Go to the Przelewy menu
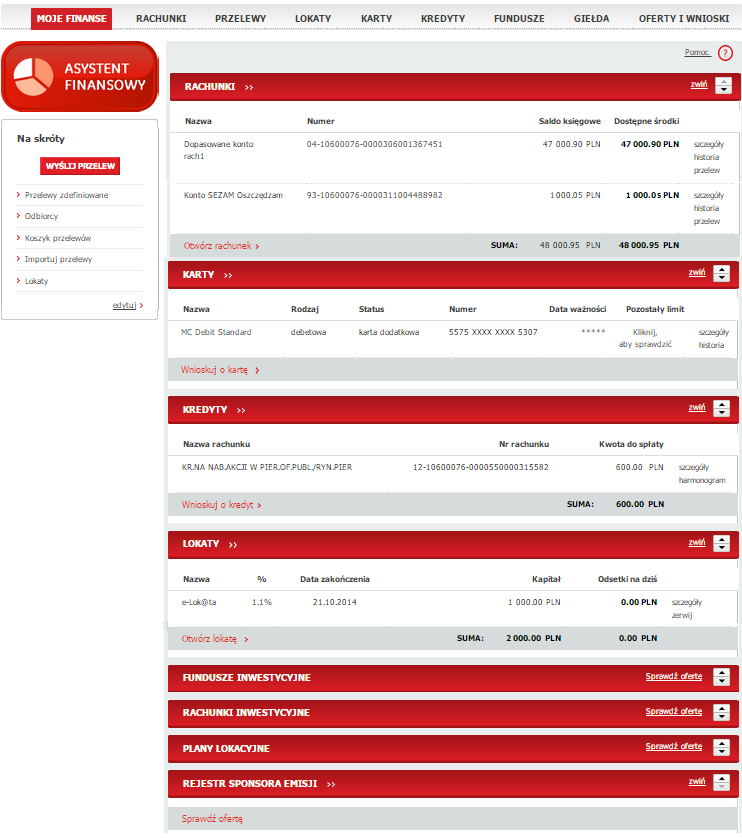 (241, 19)
